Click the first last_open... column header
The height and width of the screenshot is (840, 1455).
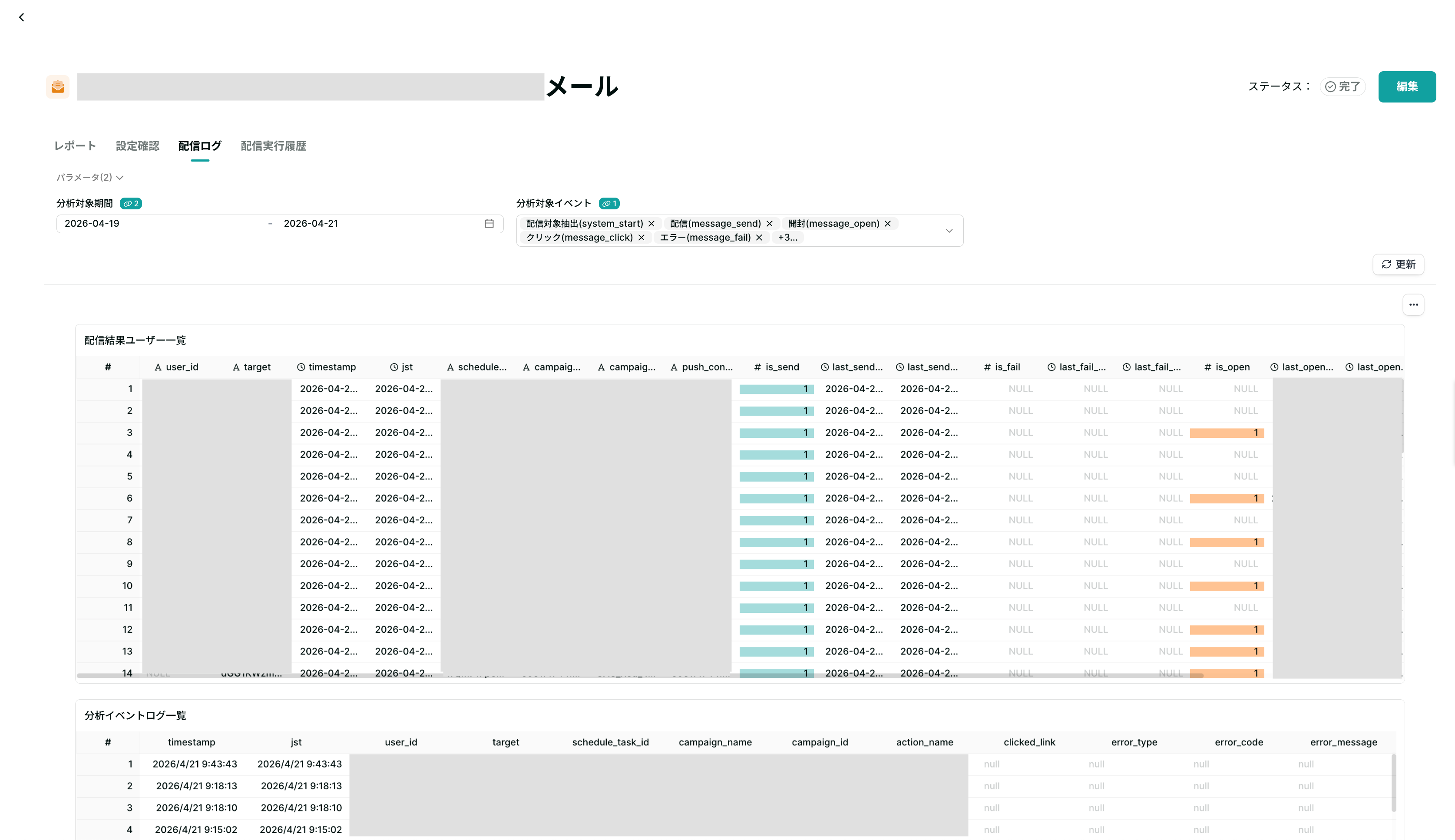tap(1302, 367)
